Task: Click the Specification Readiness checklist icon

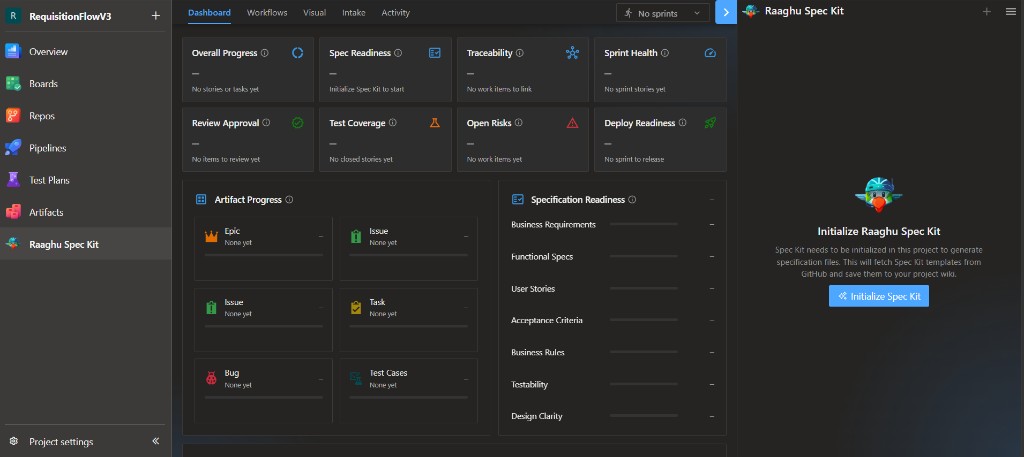Action: [518, 200]
